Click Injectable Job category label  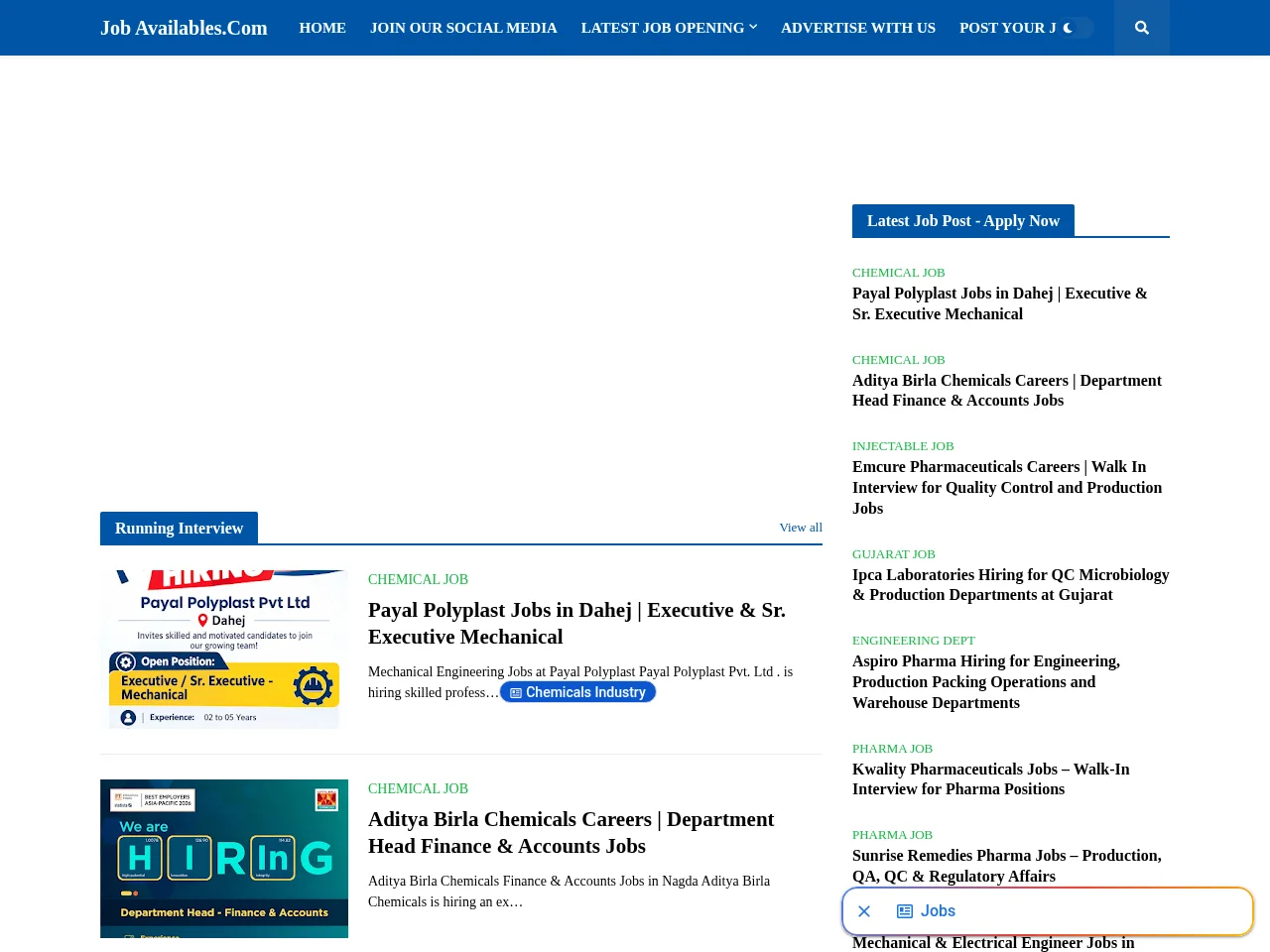pos(903,446)
